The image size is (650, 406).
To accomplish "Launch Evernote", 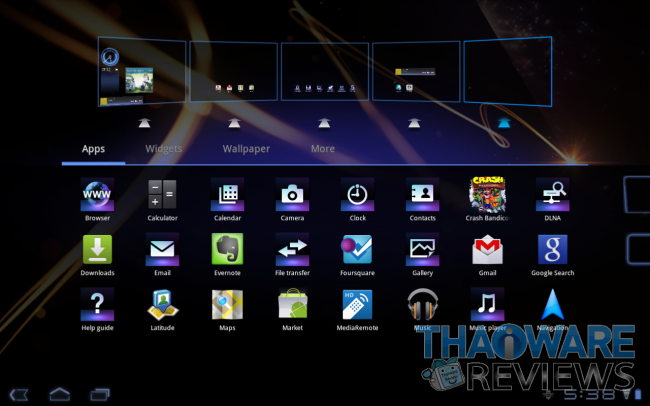I will point(227,255).
